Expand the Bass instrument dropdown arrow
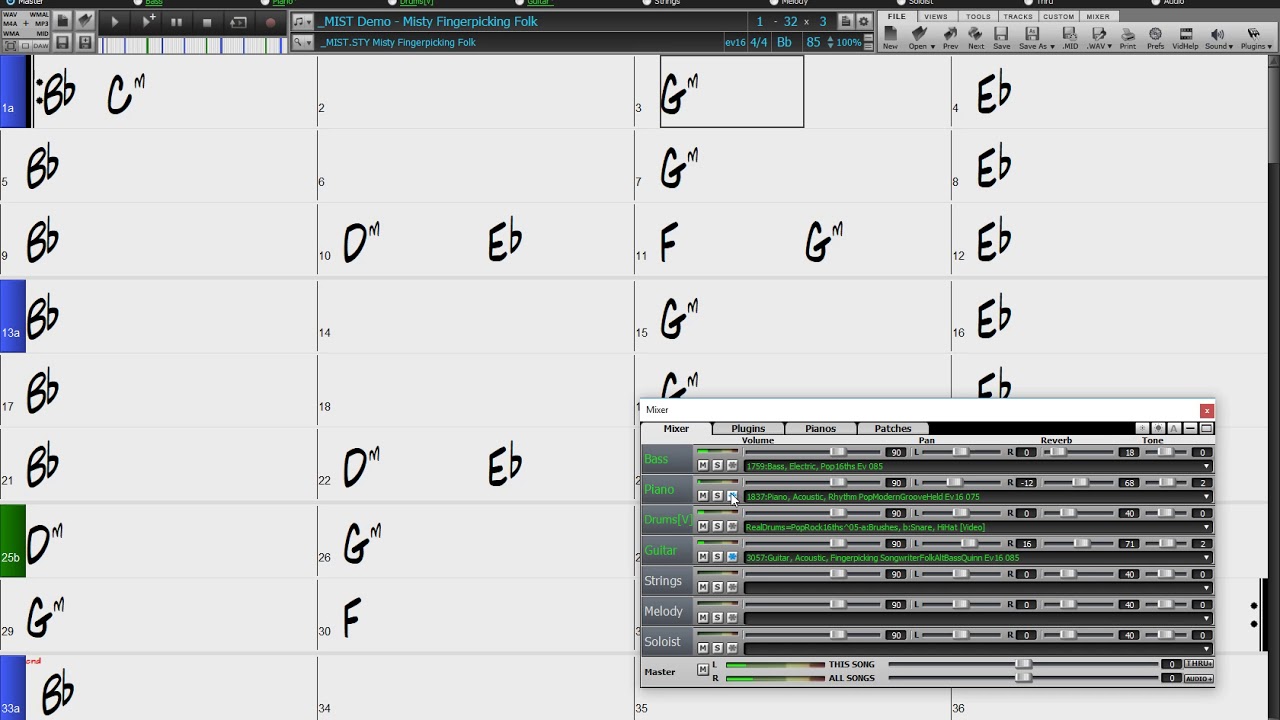The width and height of the screenshot is (1280, 720). pos(1206,467)
